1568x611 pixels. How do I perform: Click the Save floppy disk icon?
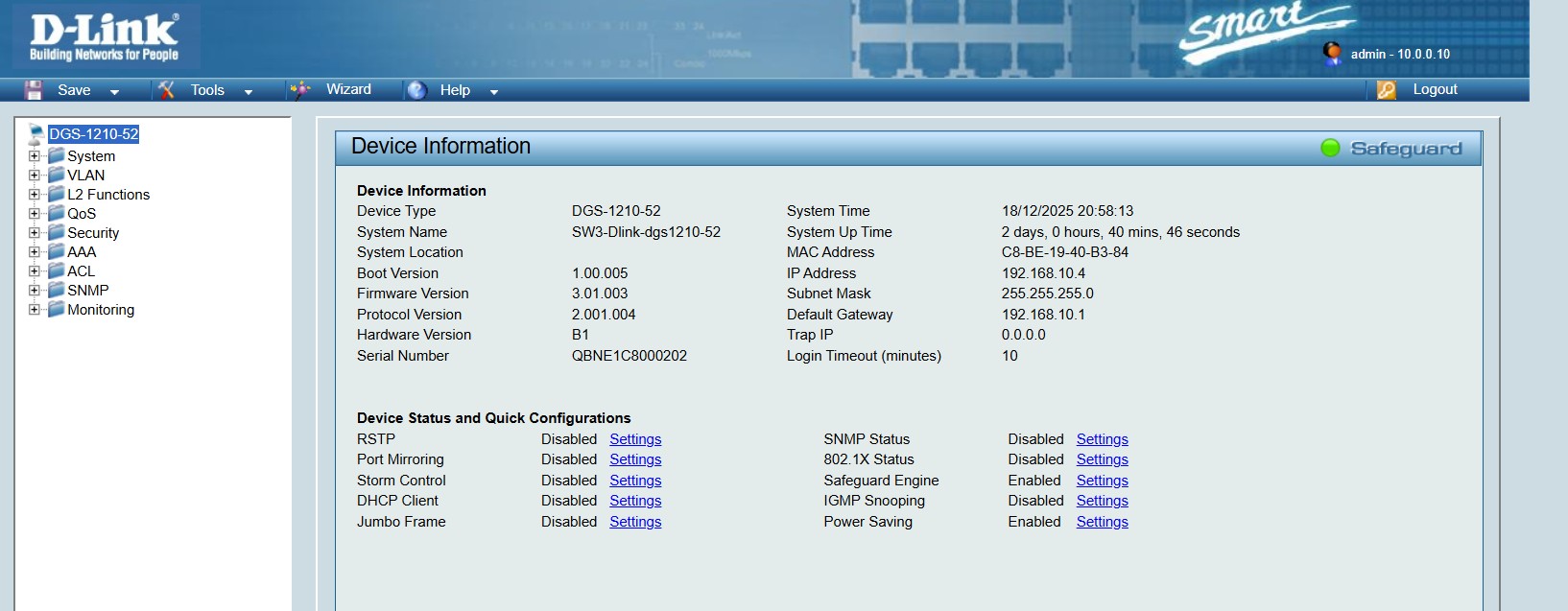34,90
